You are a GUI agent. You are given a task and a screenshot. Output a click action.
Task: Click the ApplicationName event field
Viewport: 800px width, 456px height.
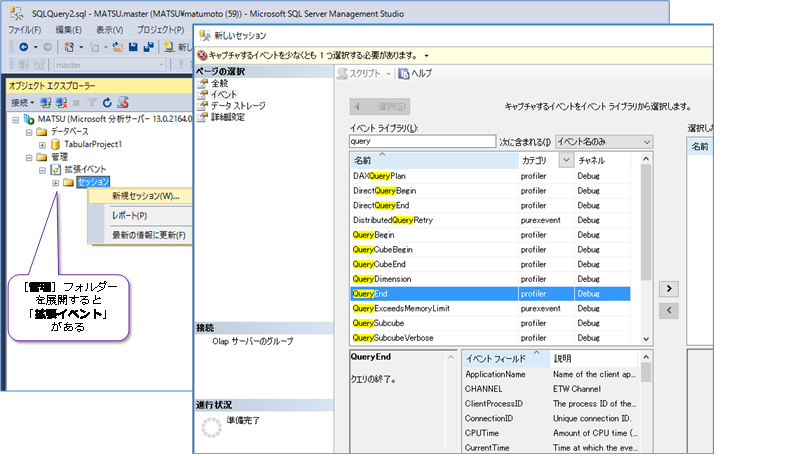click(495, 374)
